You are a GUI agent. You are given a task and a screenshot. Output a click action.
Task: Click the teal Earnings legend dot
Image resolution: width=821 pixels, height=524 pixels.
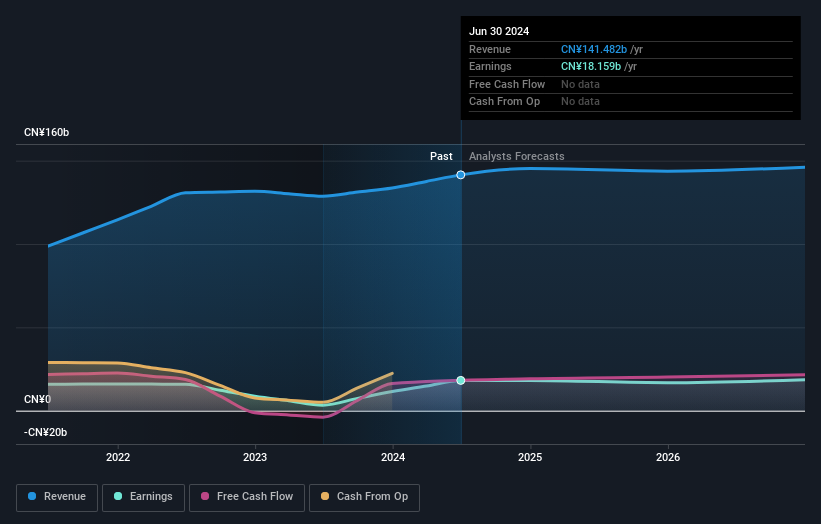(118, 496)
